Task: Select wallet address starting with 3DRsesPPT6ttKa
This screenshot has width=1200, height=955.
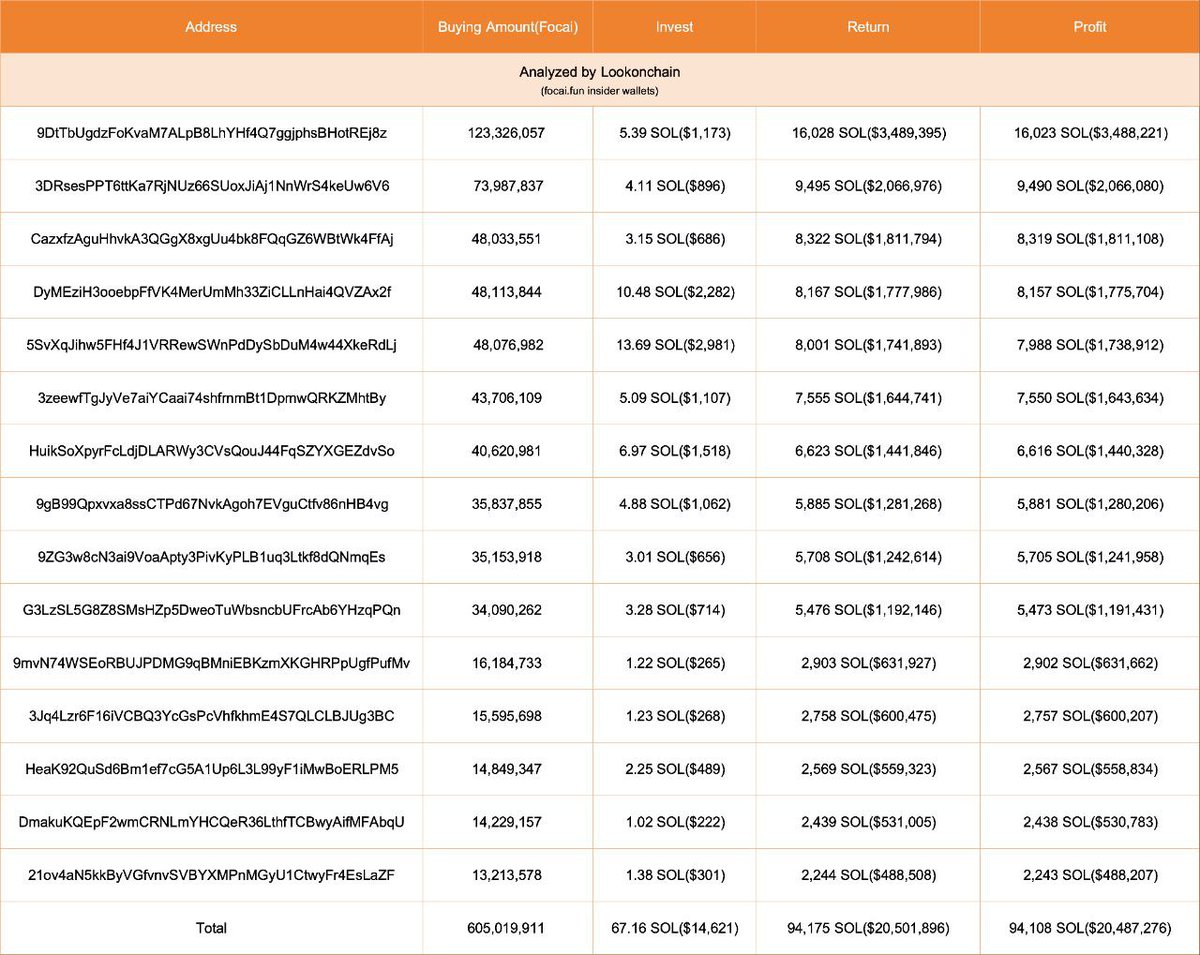Action: [210, 185]
